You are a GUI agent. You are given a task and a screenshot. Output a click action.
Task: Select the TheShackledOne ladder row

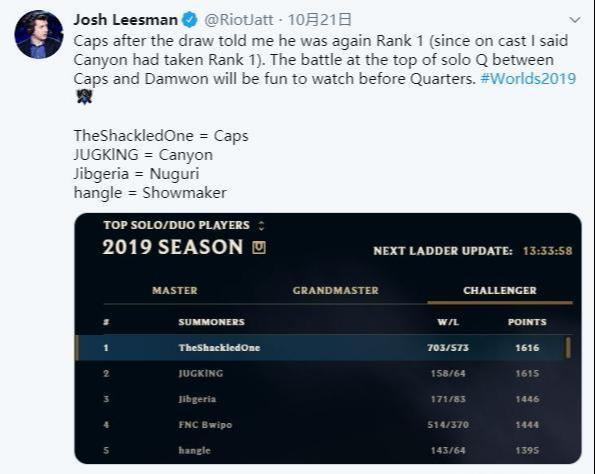pyautogui.click(x=323, y=348)
